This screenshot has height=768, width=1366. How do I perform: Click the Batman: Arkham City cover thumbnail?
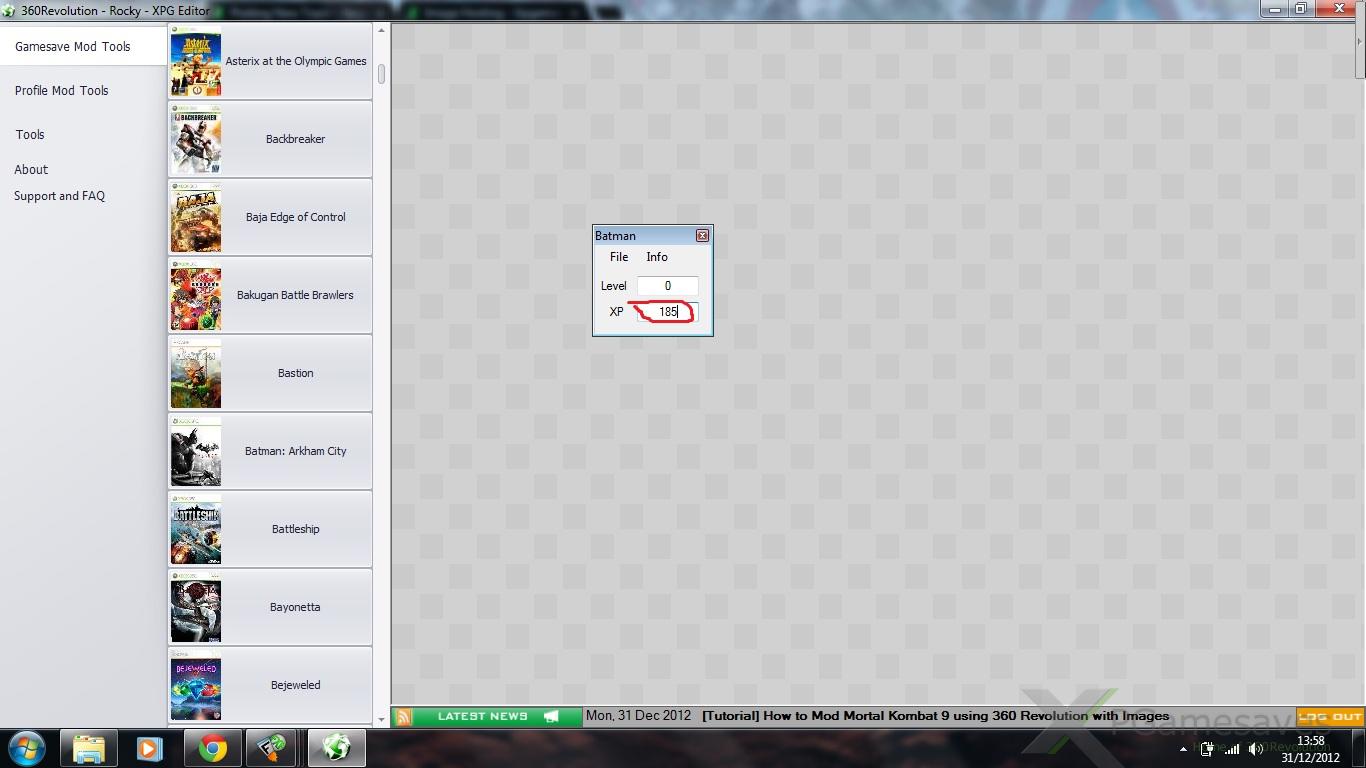click(196, 452)
